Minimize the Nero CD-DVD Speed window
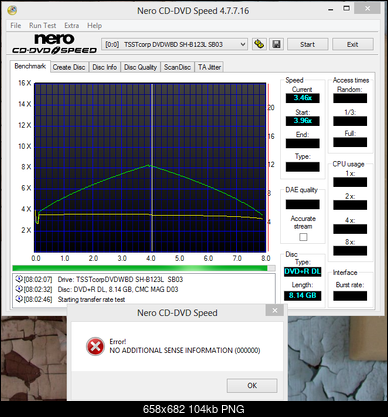388x417 pixels. tap(331, 10)
